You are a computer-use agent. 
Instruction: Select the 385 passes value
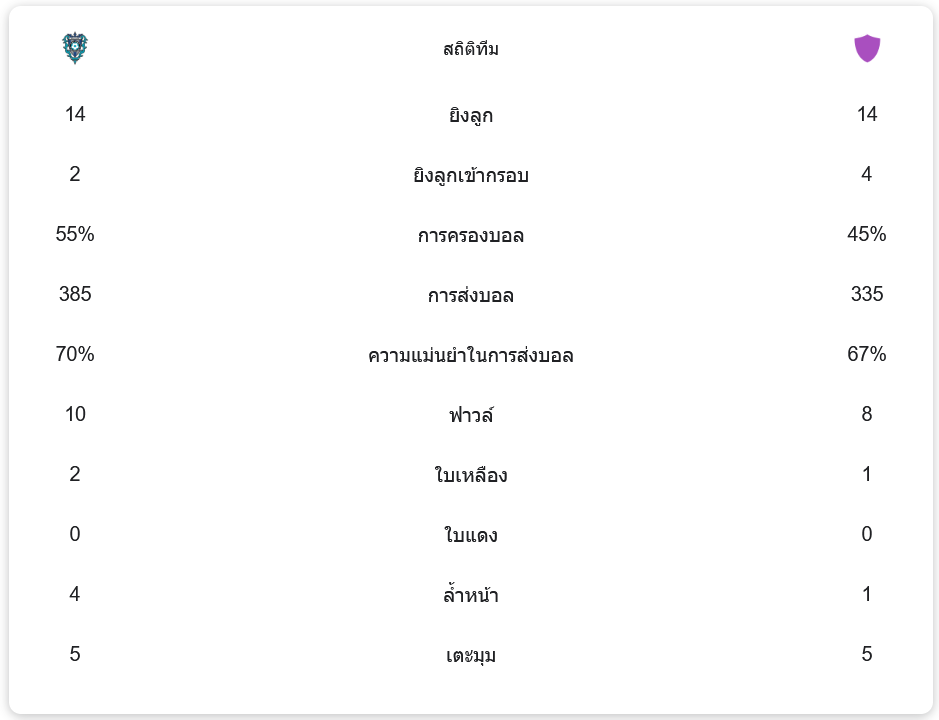pyautogui.click(x=75, y=294)
